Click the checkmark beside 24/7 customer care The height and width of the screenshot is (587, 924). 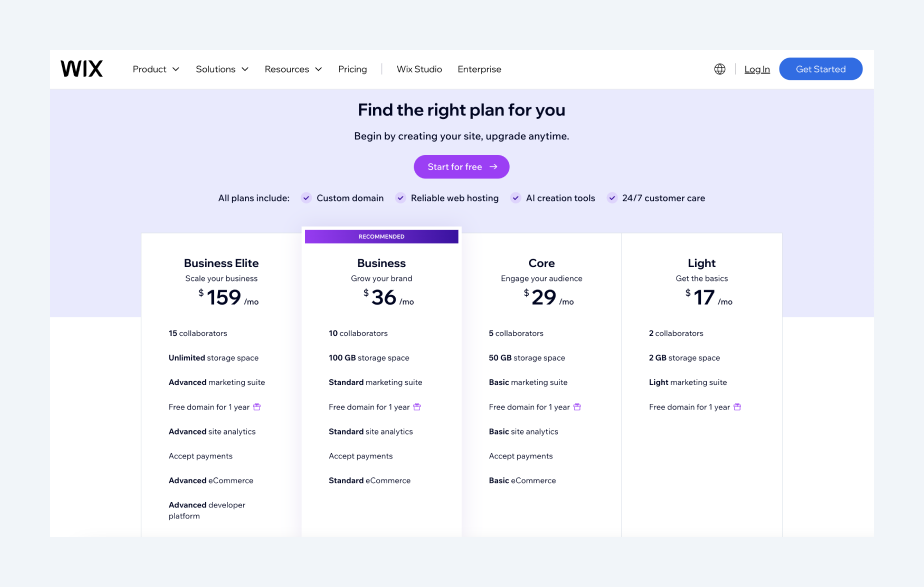click(x=612, y=198)
